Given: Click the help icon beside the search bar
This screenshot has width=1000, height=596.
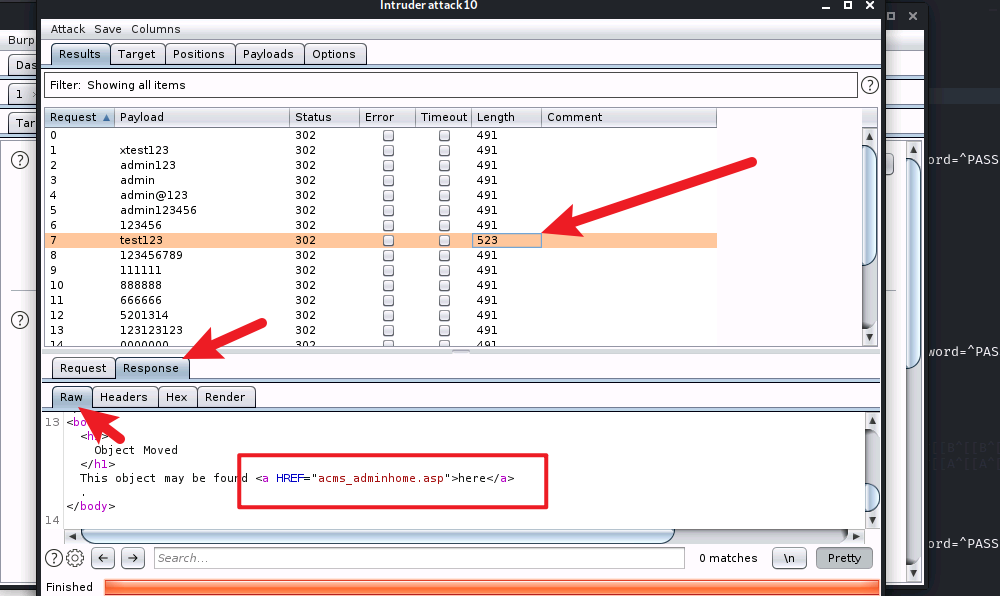Looking at the screenshot, I should point(54,558).
